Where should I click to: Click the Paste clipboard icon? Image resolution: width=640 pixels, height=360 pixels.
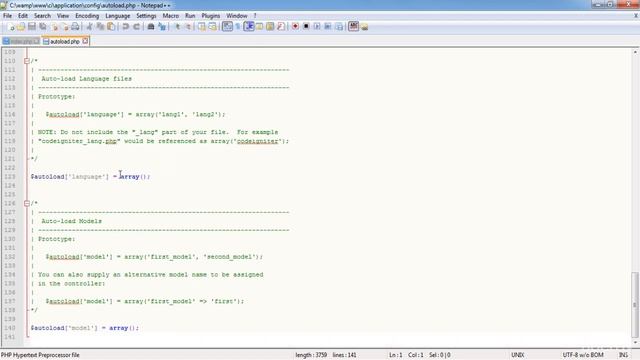(x=111, y=27)
